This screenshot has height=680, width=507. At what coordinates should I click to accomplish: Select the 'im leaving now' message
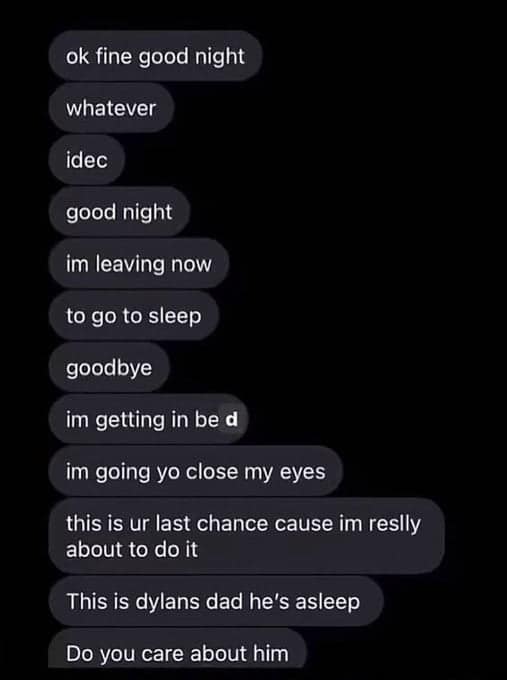(x=139, y=264)
